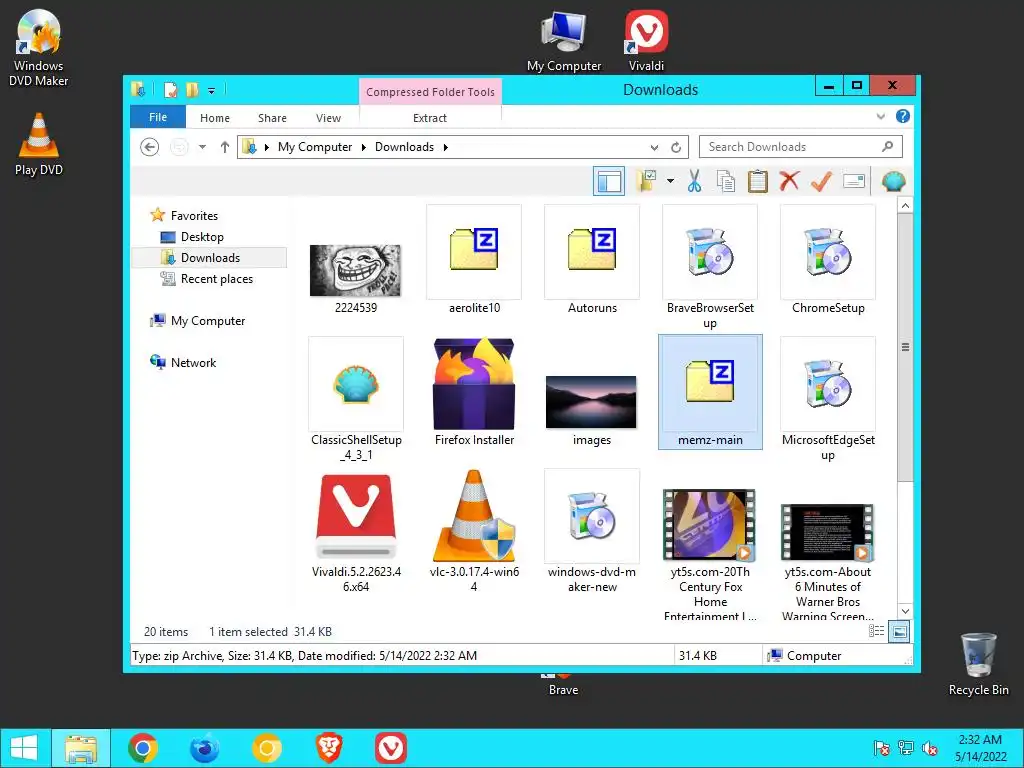Switch to the Home ribbon tab
1024x768 pixels.
point(215,118)
